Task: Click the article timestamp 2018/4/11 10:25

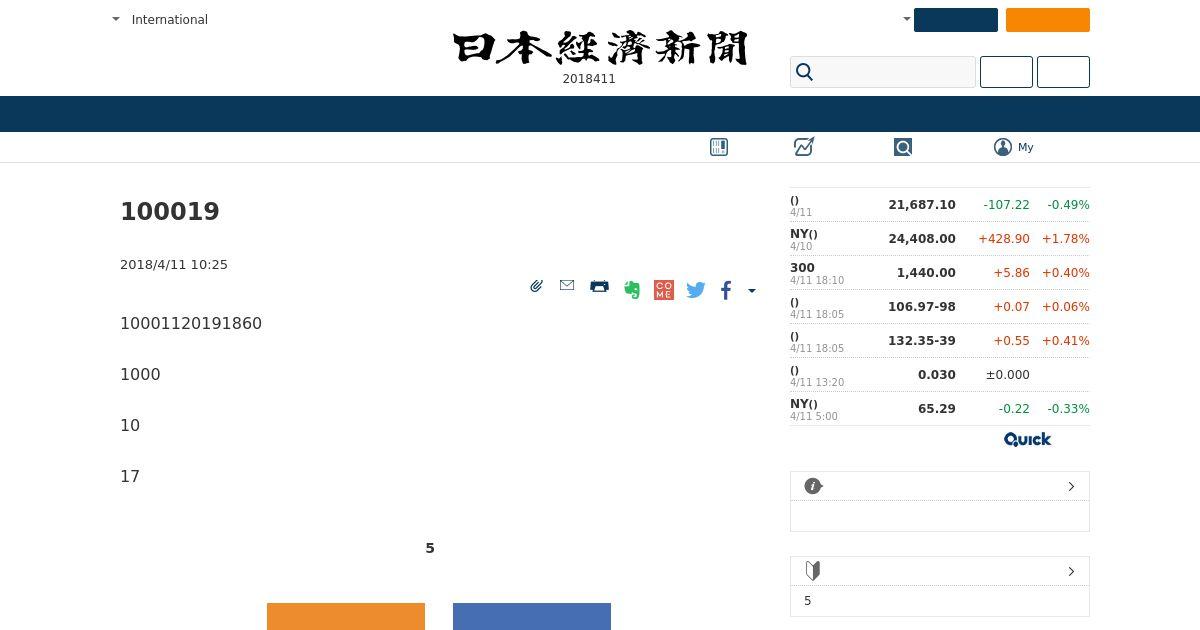Action: click(174, 265)
